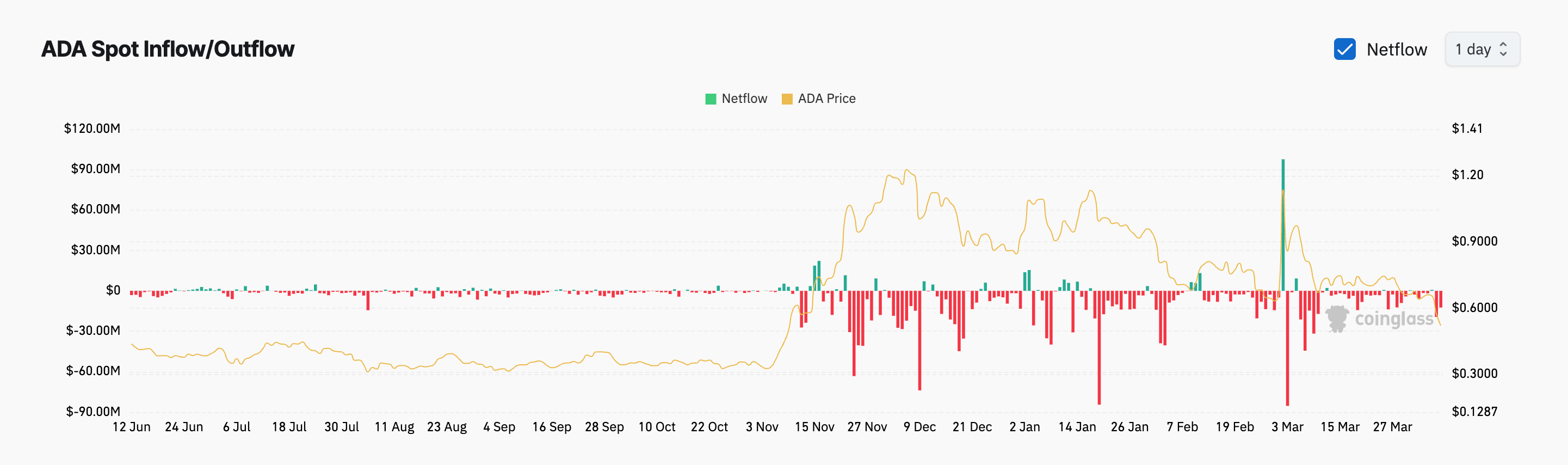Click the 15 Nov date label on x-axis
1568x465 pixels.
pos(814,427)
